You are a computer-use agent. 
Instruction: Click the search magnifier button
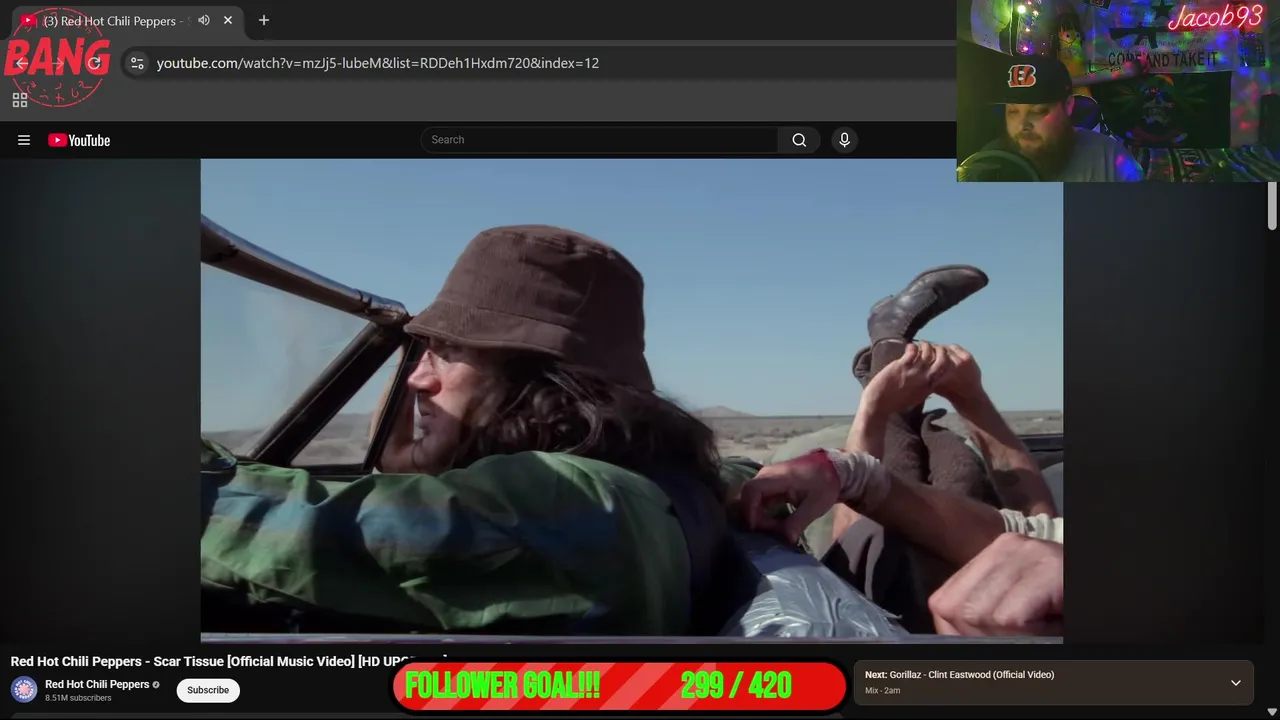pyautogui.click(x=799, y=140)
